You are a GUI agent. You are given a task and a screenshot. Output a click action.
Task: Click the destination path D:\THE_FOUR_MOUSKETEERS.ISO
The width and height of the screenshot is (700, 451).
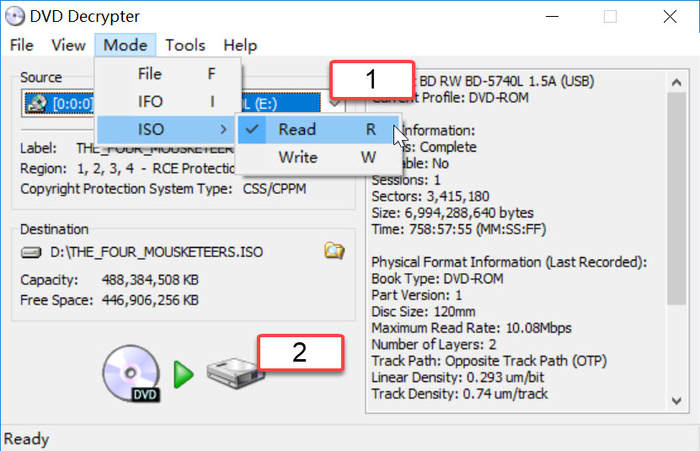157,252
